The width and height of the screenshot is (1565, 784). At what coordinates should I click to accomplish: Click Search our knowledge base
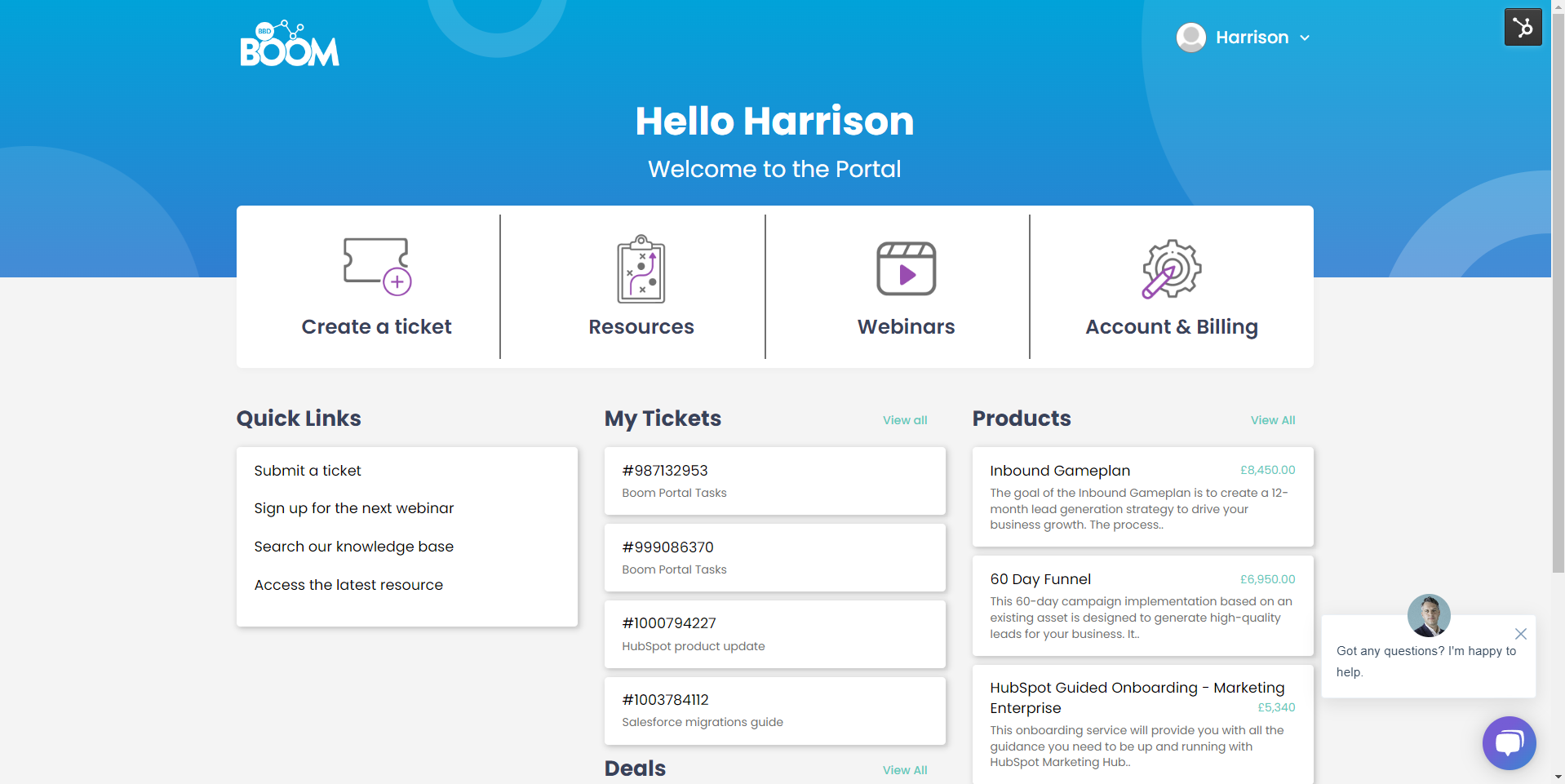[x=353, y=547]
